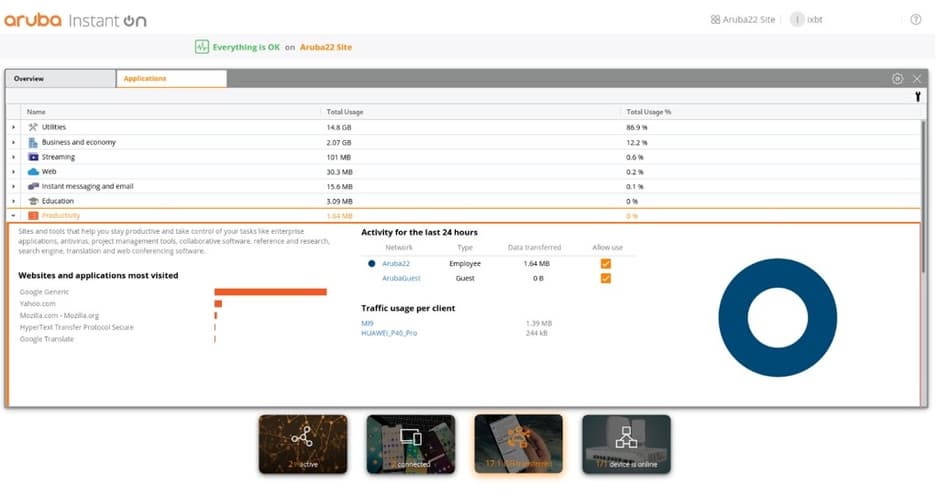The height and width of the screenshot is (496, 937).
Task: Uncheck Allow use for Aruba22 network
Action: (x=605, y=264)
